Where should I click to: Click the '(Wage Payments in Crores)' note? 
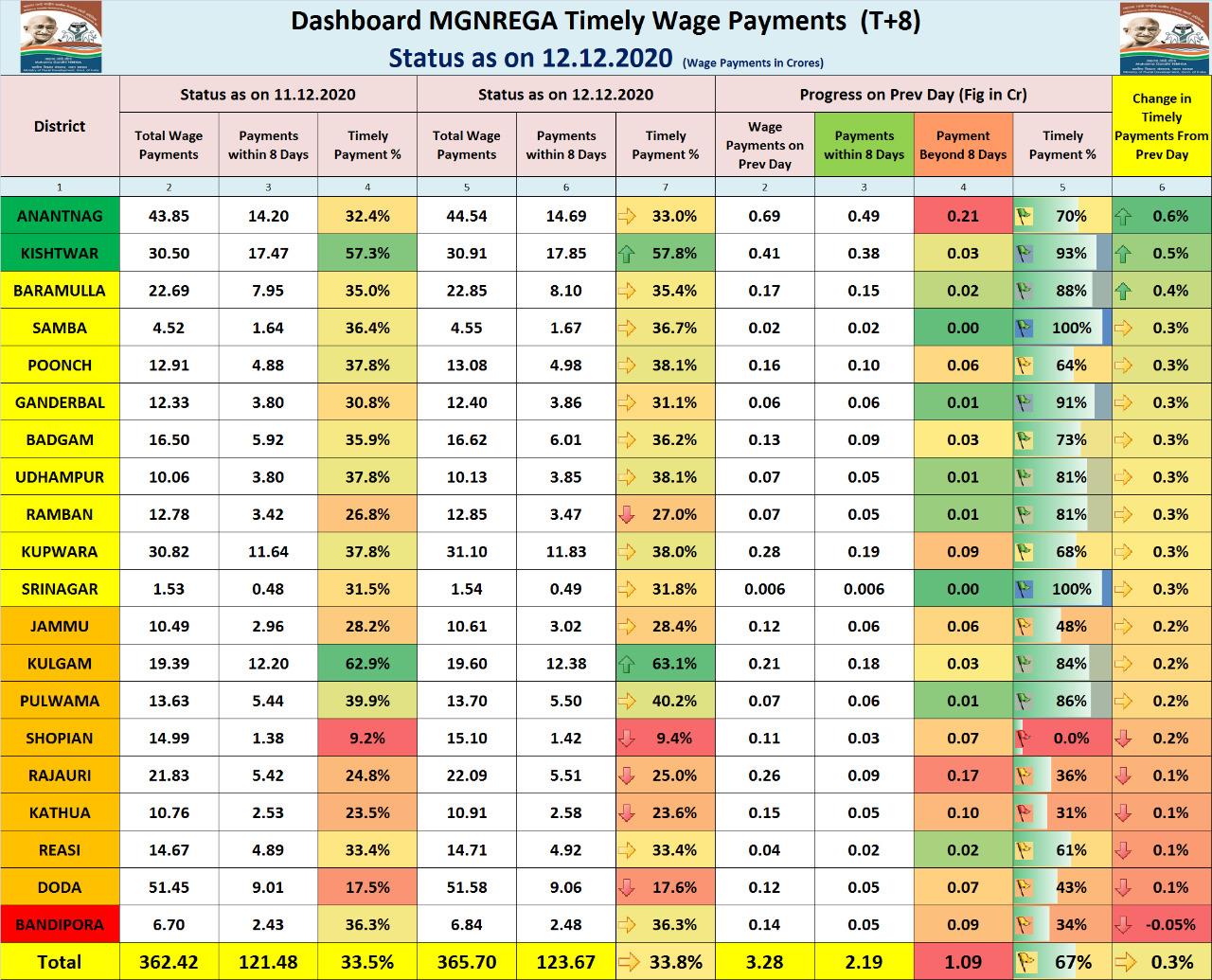[x=753, y=63]
